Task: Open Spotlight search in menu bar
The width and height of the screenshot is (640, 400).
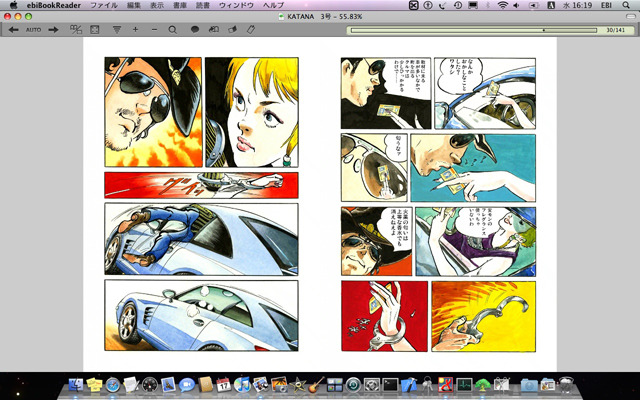Action: (626, 5)
